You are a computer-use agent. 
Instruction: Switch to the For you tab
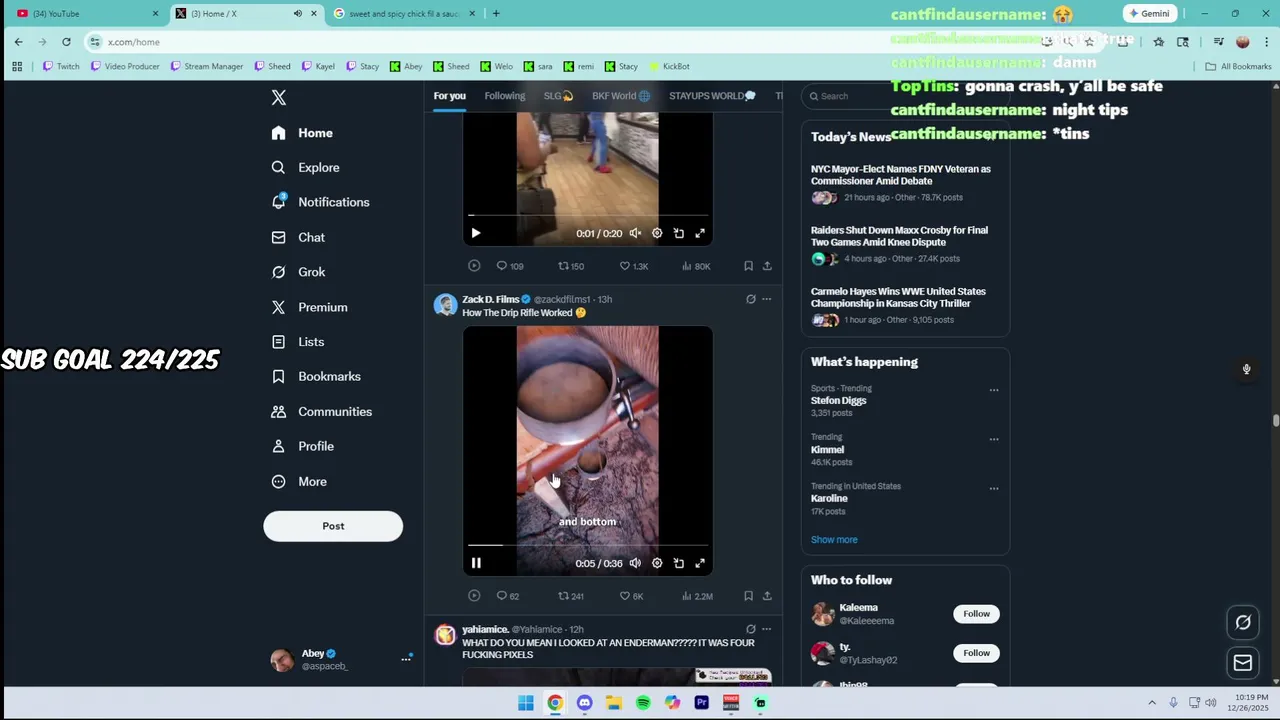pyautogui.click(x=450, y=96)
